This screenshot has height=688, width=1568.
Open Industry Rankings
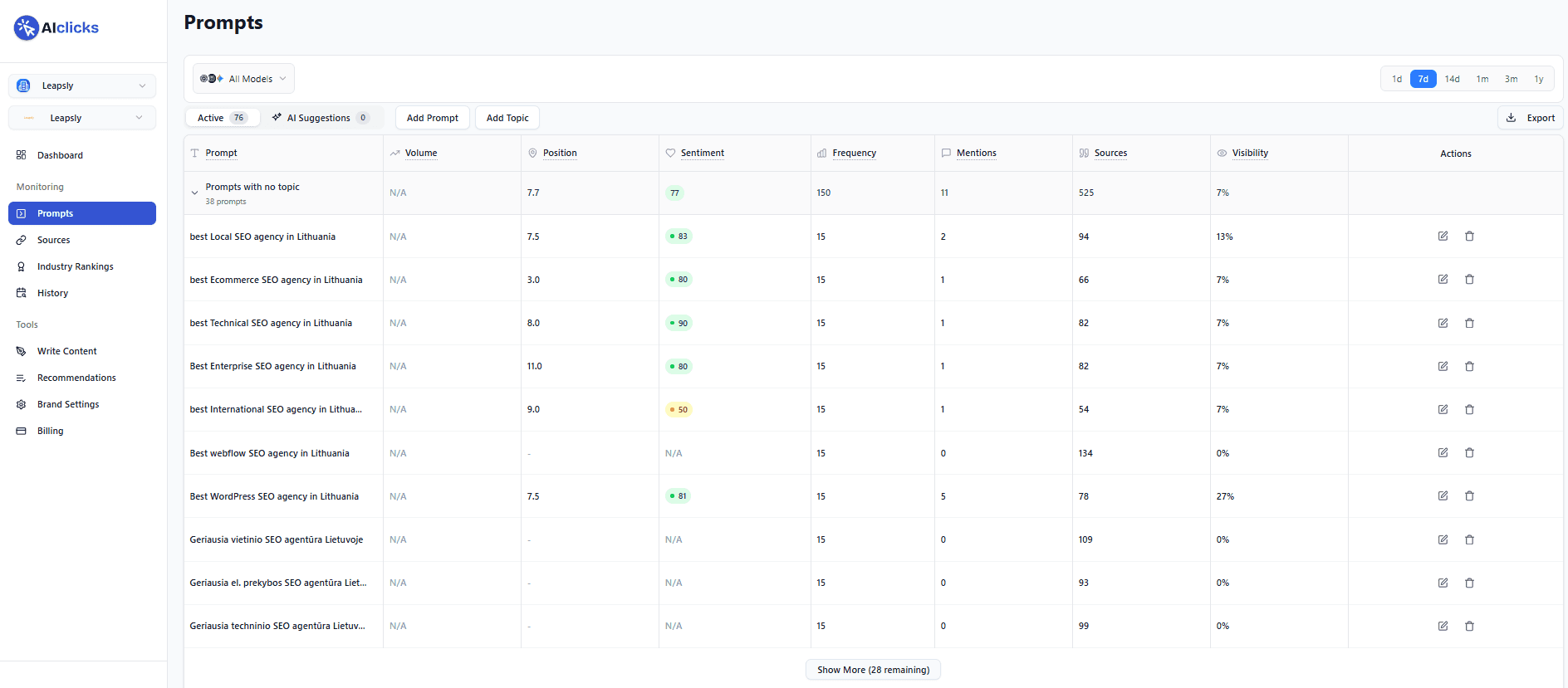[x=82, y=266]
